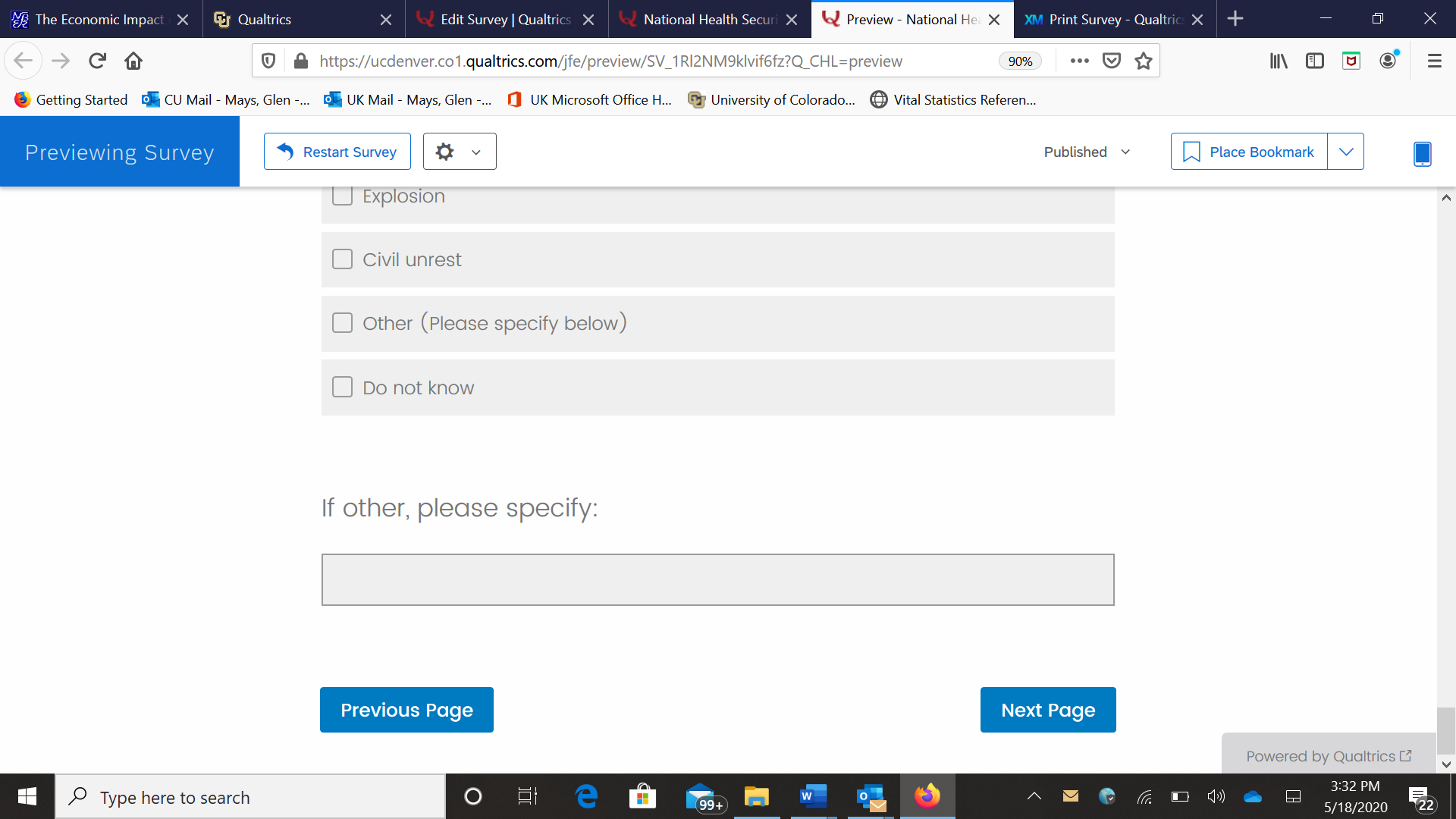Open Place Bookmark dropdown arrow
1456x819 pixels.
point(1346,152)
